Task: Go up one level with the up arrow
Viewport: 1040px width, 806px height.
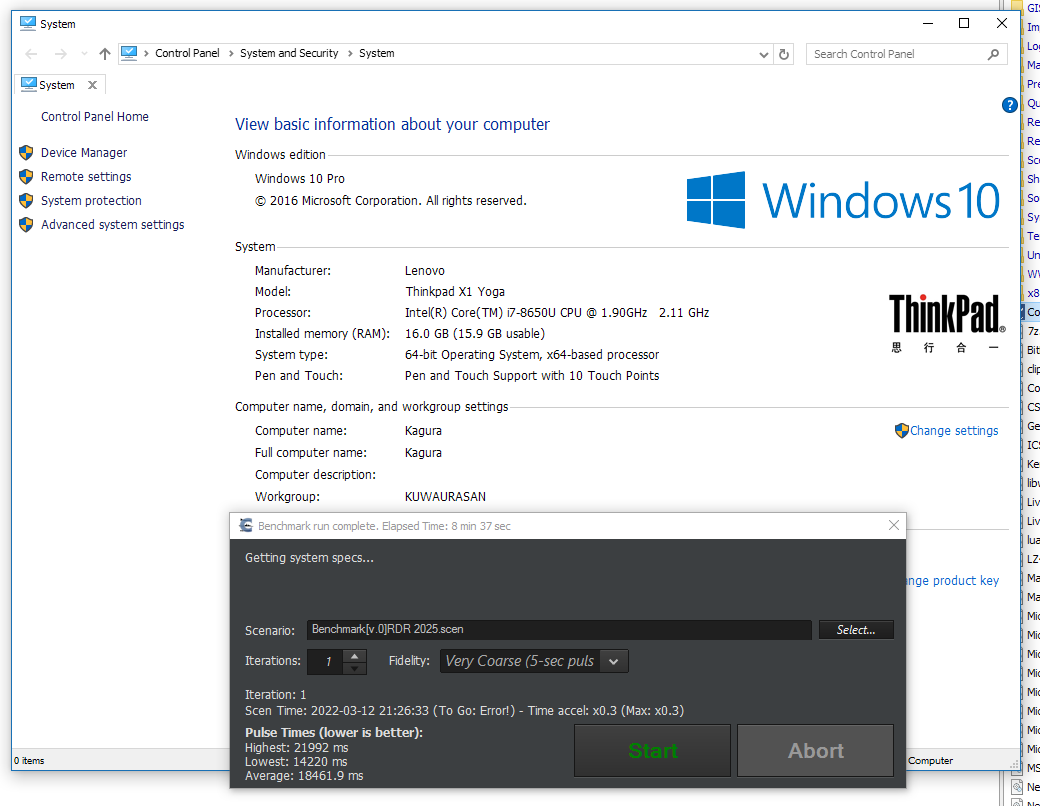Action: pos(105,54)
